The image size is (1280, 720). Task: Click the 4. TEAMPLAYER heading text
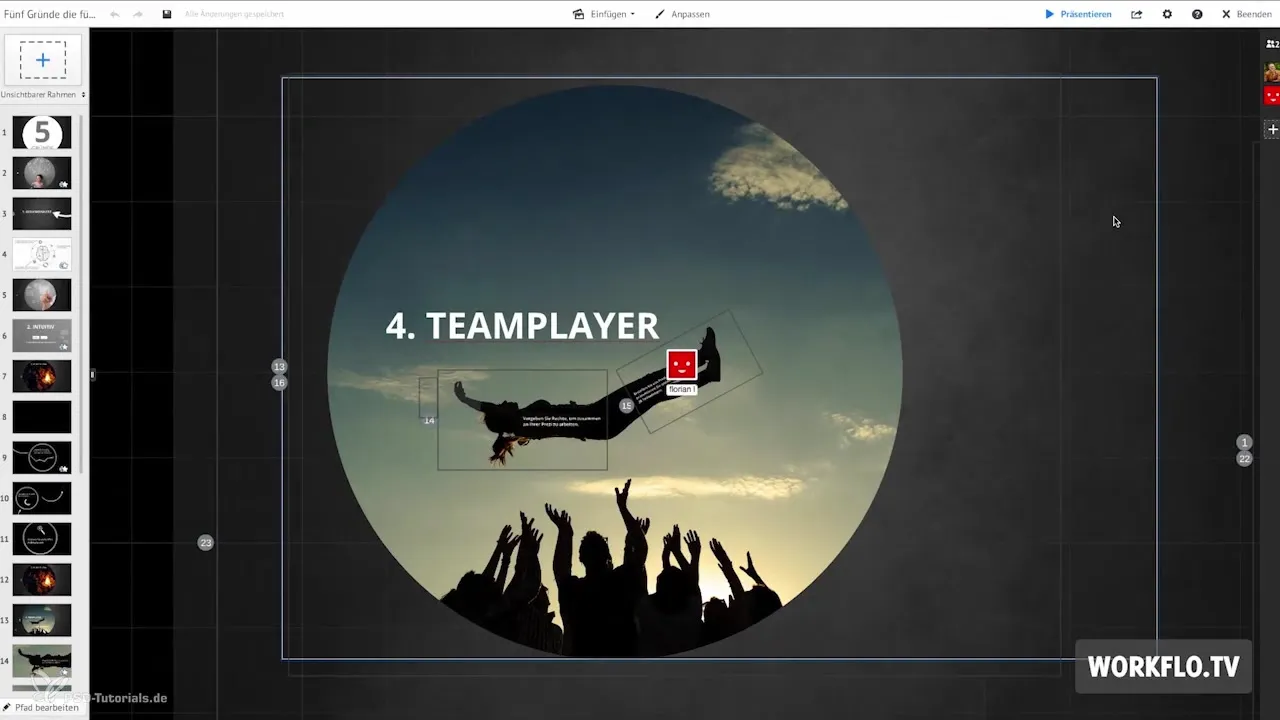coord(522,326)
